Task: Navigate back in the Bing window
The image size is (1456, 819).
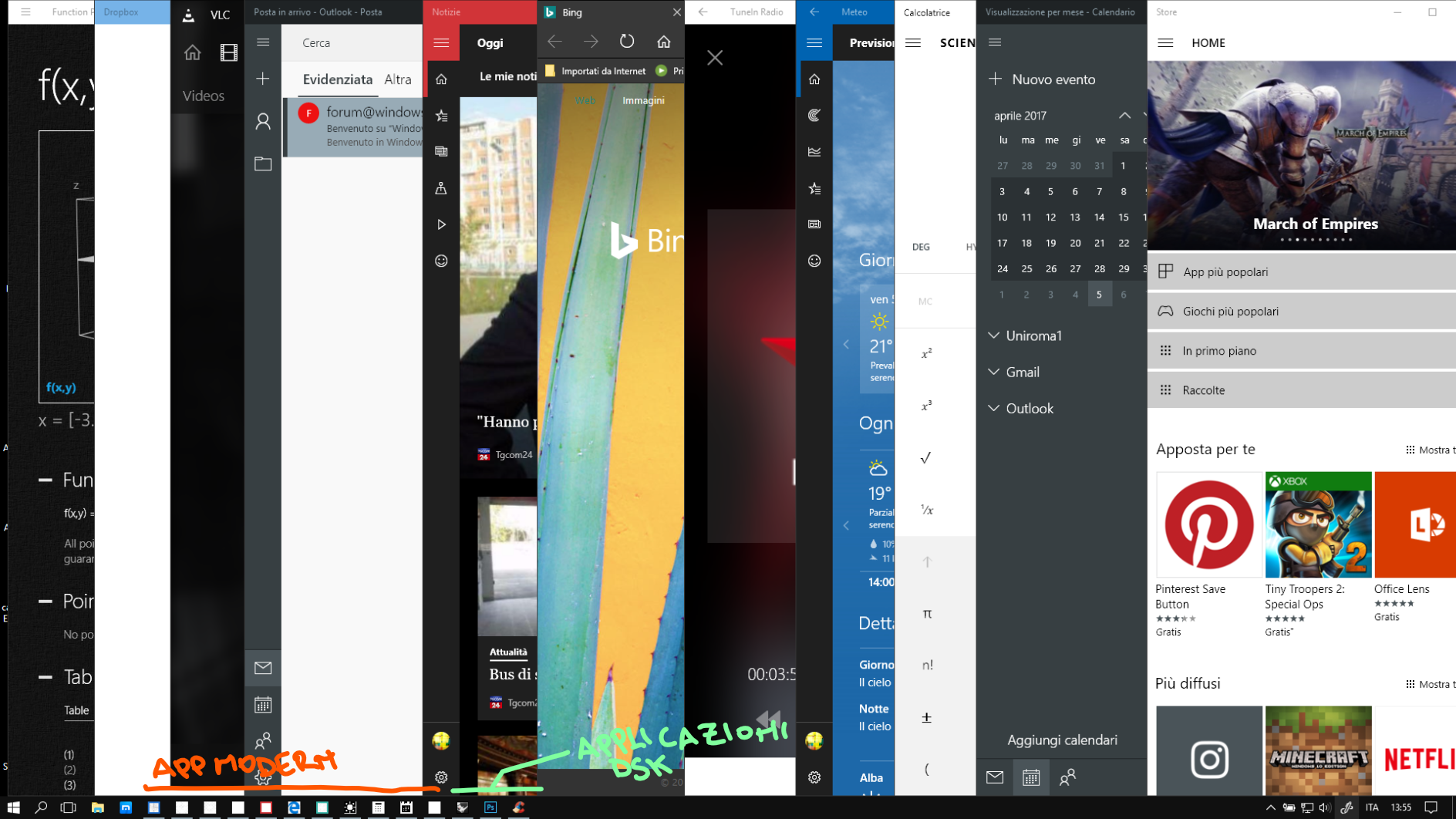Action: click(554, 42)
